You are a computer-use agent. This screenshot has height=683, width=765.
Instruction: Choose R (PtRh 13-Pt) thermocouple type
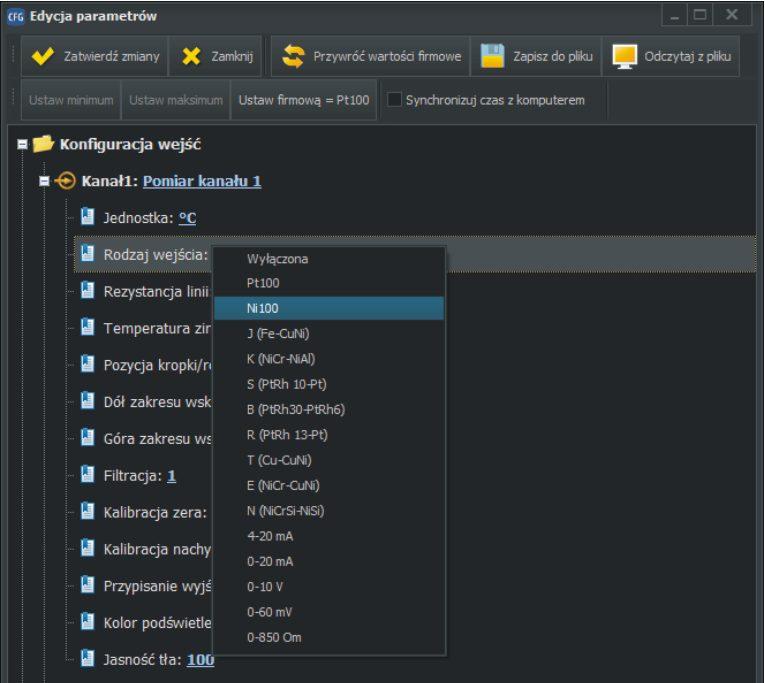[x=329, y=435]
